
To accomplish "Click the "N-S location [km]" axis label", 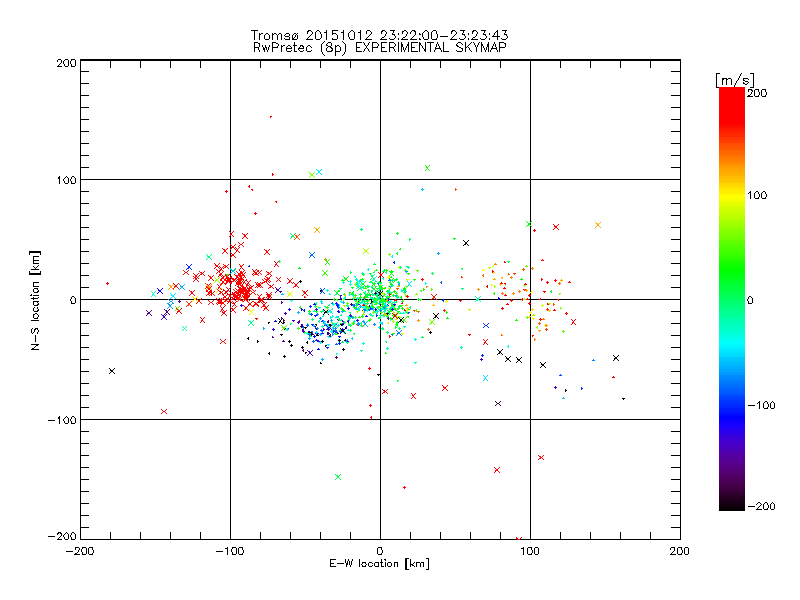I will [x=35, y=300].
